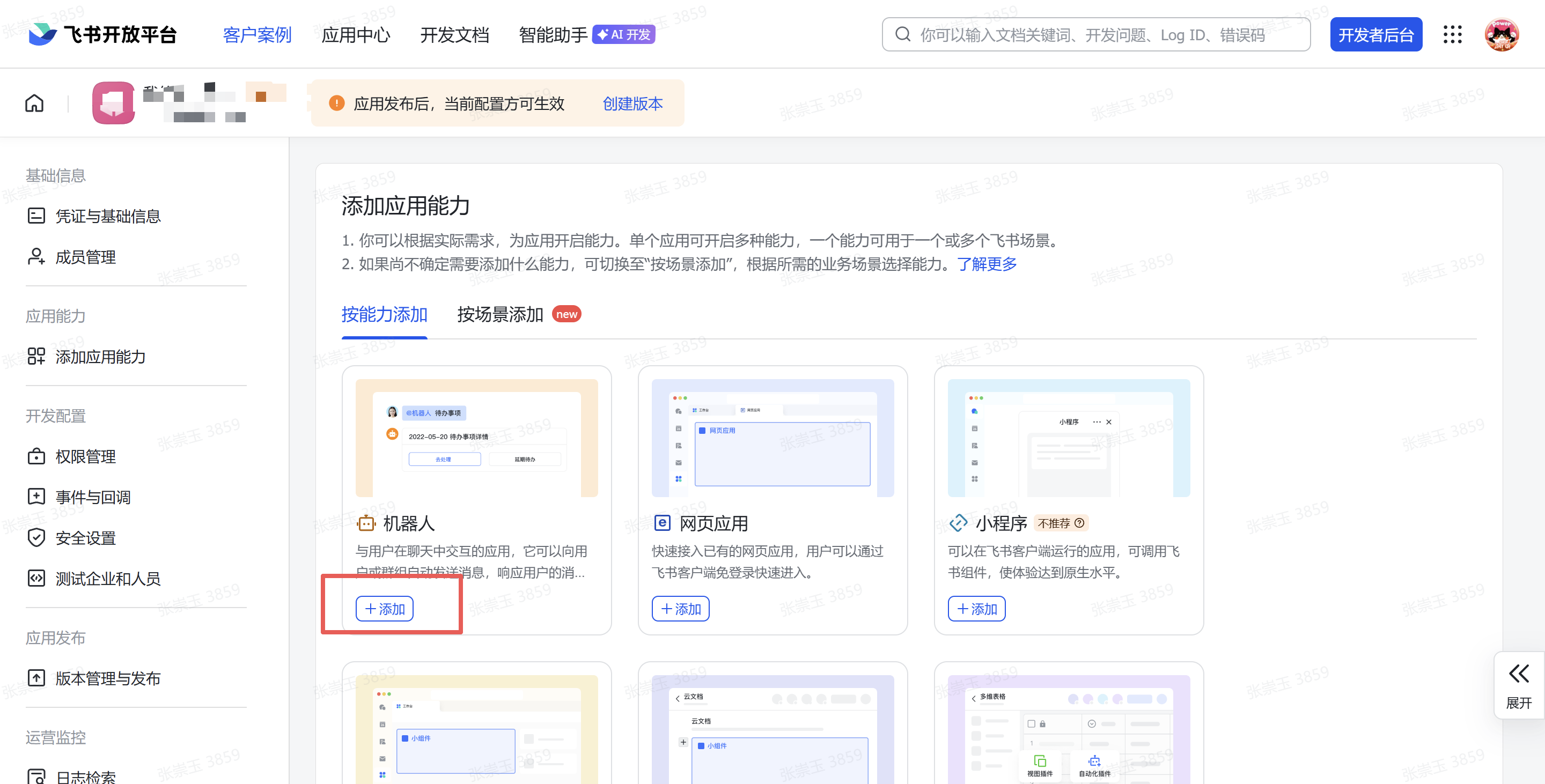The image size is (1545, 784).
Task: Click the 添加应用能力 page heading
Action: coord(406,205)
